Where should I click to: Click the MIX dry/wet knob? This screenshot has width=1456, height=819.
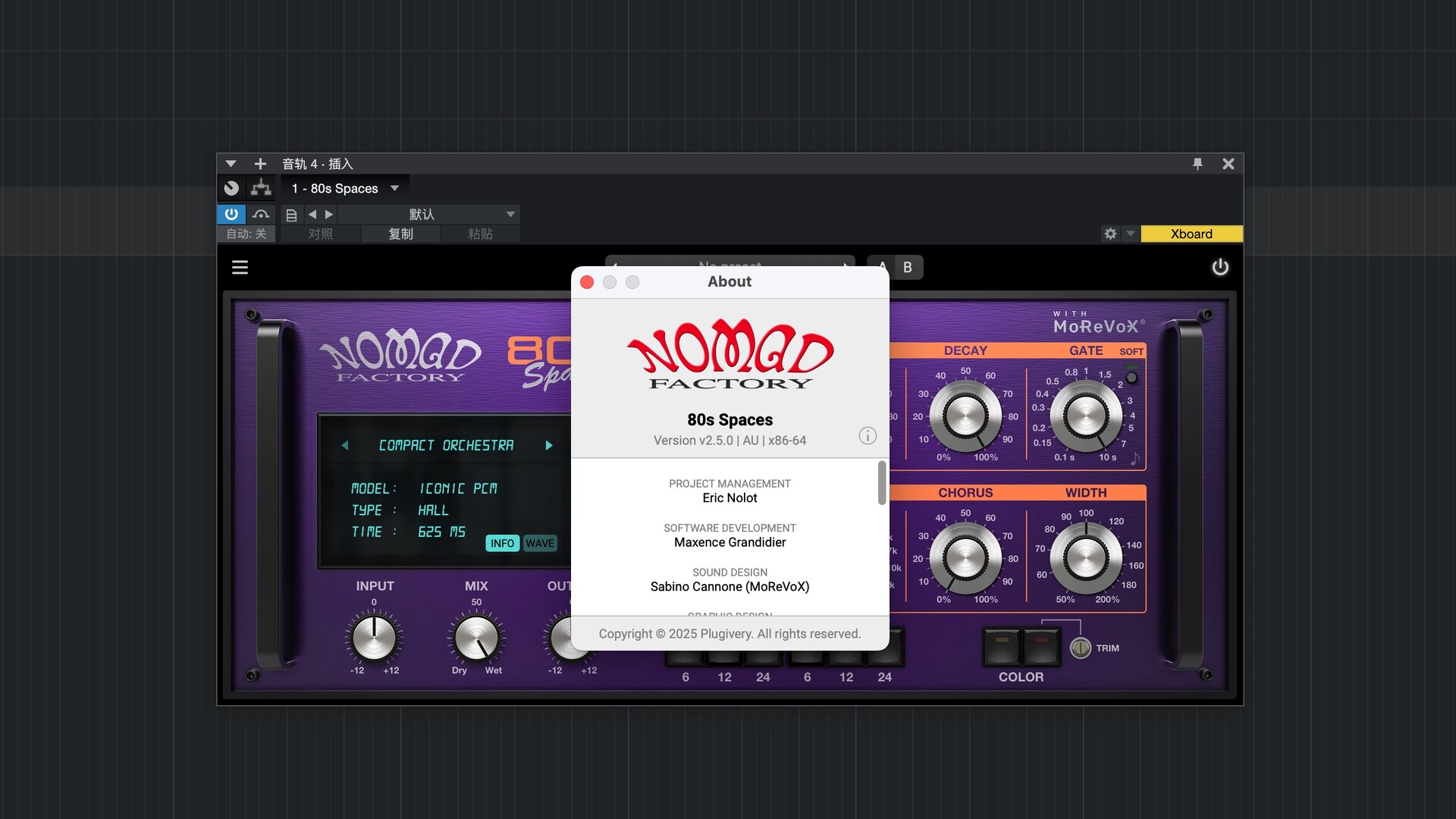[x=476, y=638]
